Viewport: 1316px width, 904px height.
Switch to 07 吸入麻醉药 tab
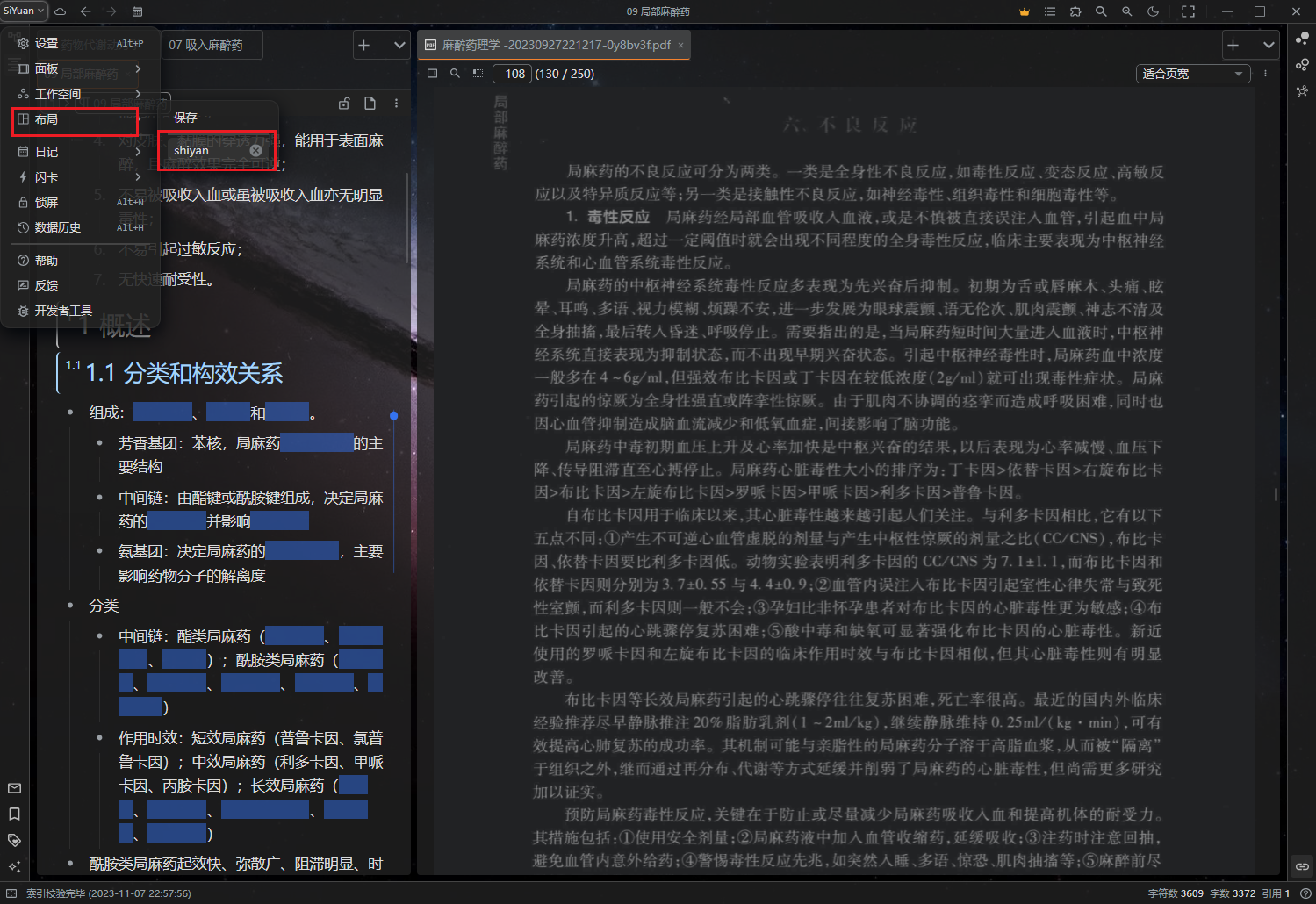(x=206, y=45)
